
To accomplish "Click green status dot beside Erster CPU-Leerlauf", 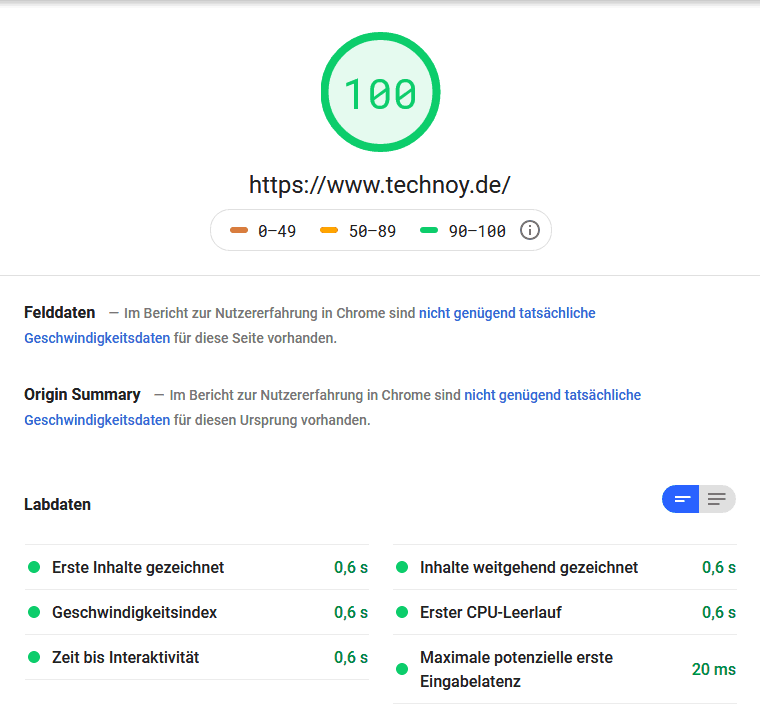I will pyautogui.click(x=402, y=612).
